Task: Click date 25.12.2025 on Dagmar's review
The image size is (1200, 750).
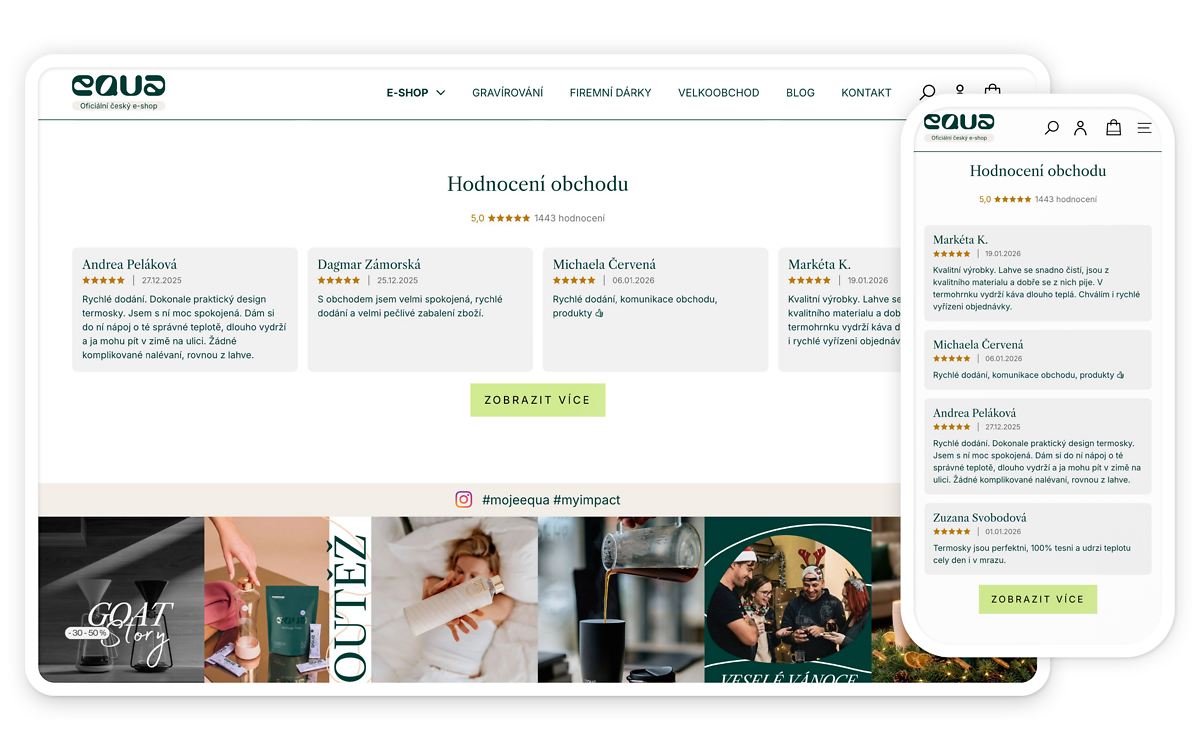Action: coord(398,281)
